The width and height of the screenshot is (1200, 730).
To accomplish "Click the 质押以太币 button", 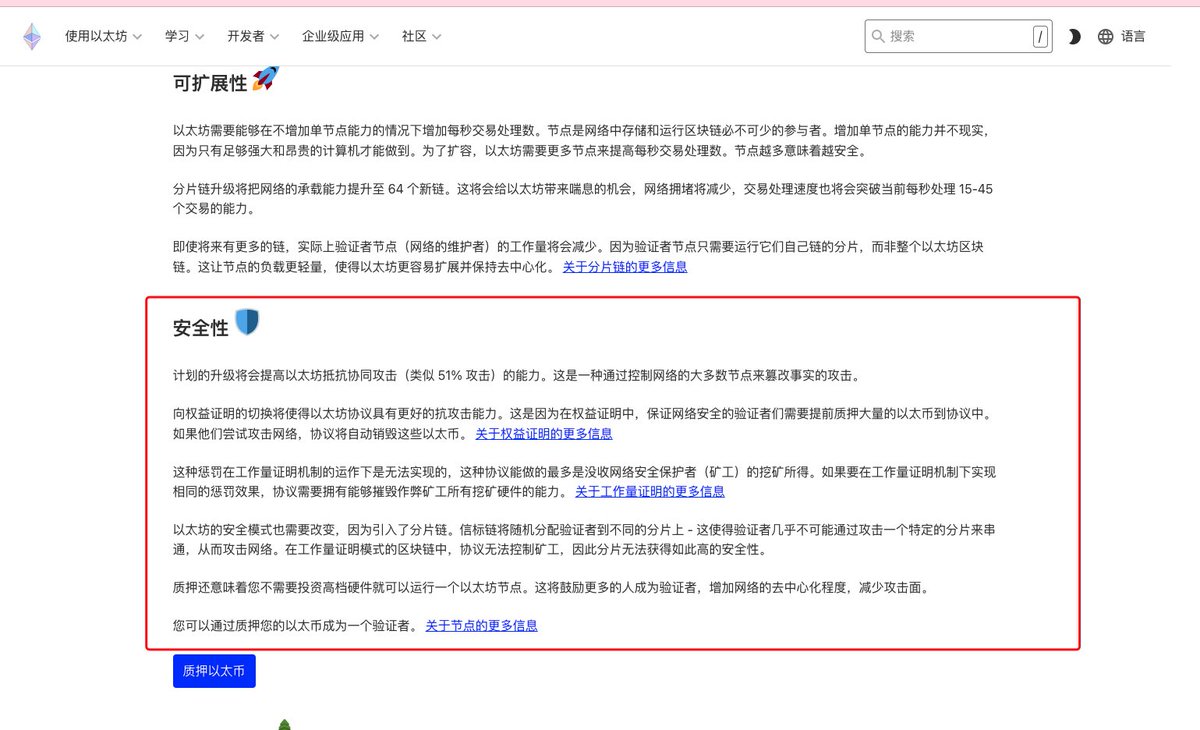I will 214,671.
